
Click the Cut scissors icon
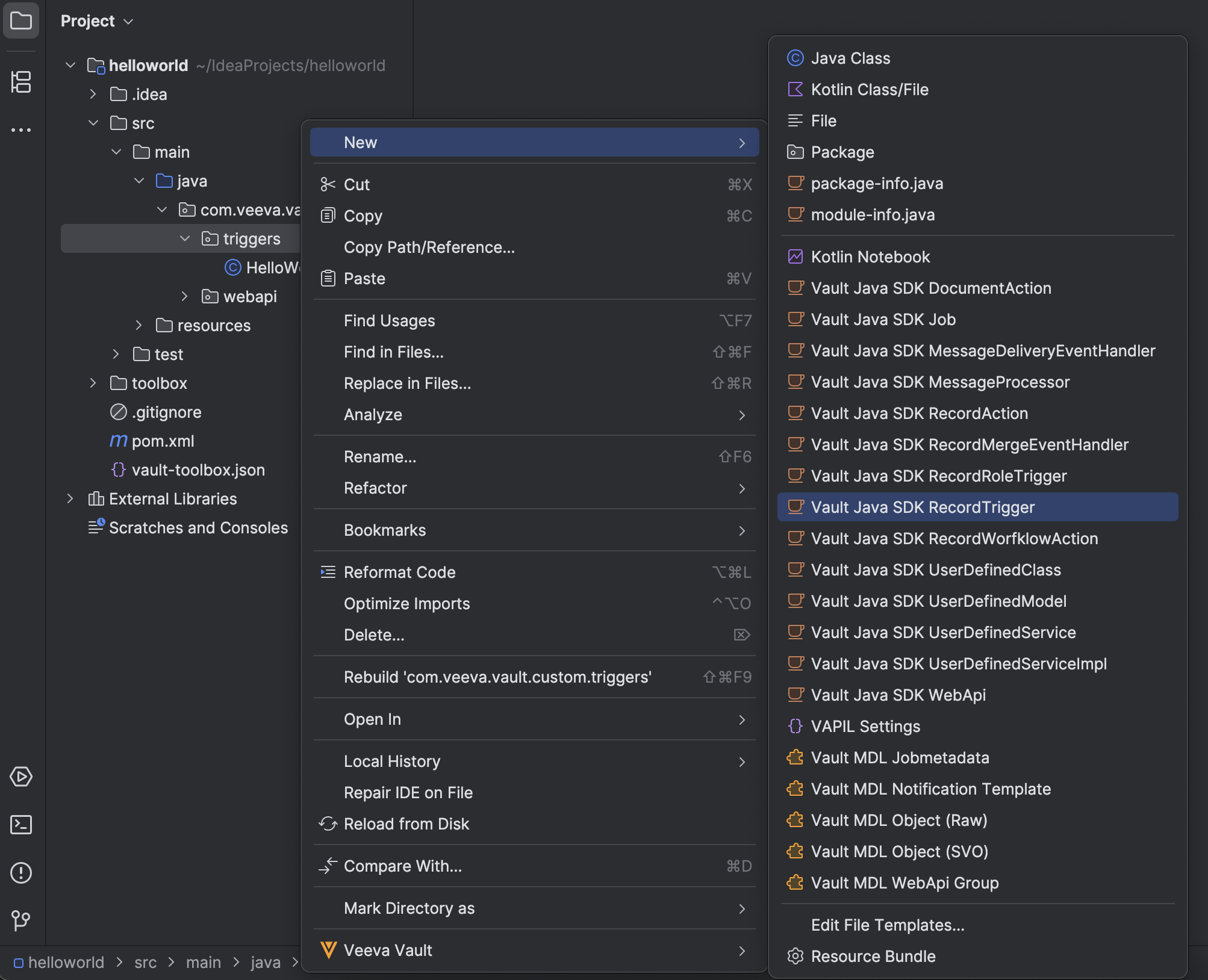pyautogui.click(x=328, y=184)
